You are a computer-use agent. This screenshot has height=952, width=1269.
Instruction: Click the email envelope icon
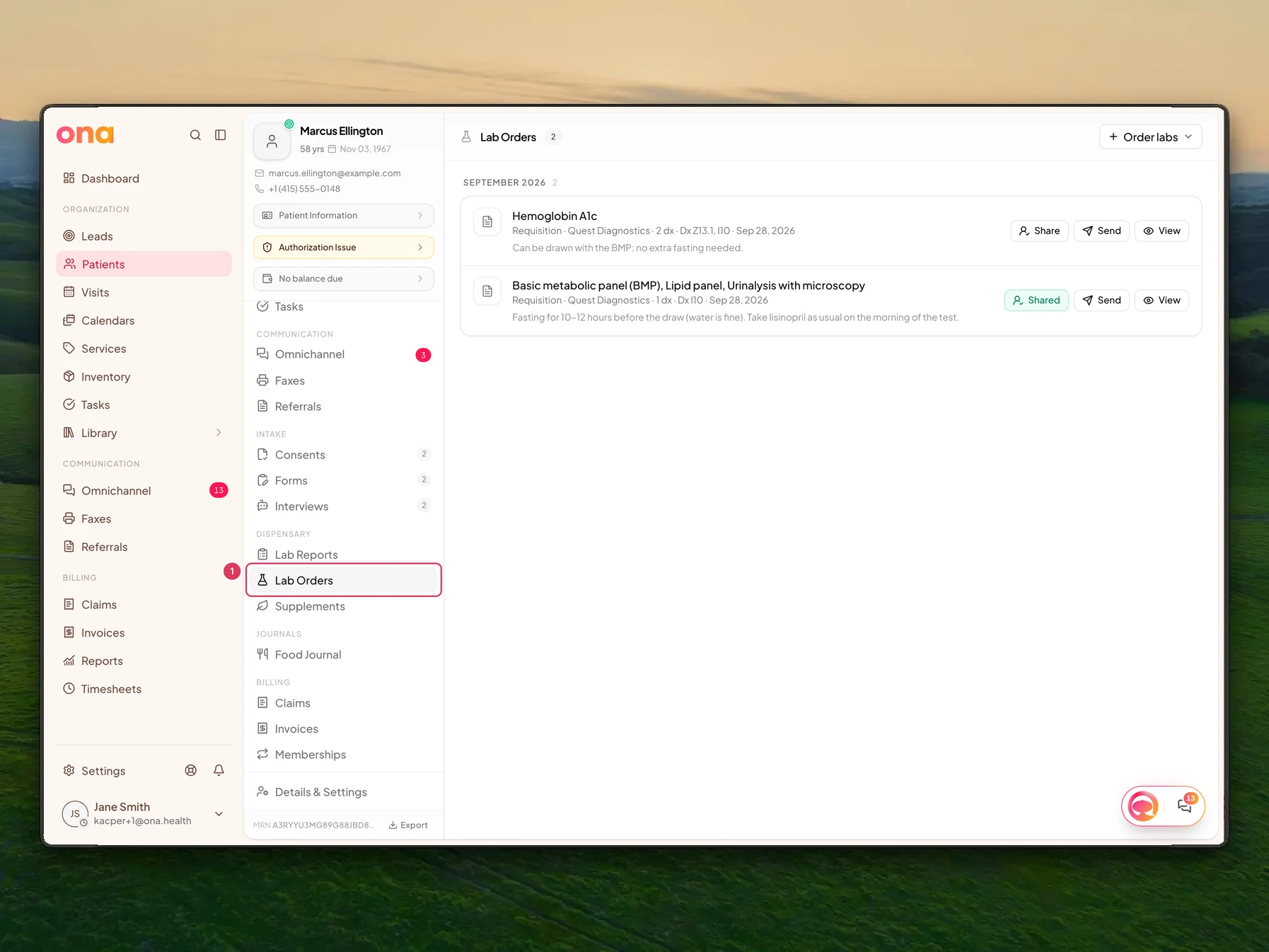pyautogui.click(x=259, y=173)
